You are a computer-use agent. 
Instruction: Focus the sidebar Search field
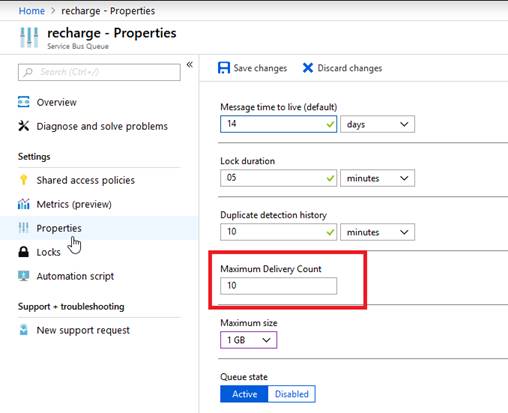point(99,72)
